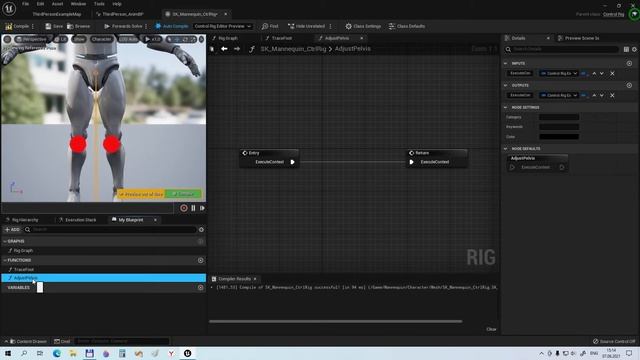The height and width of the screenshot is (360, 640).
Task: Navigate forward in graph history
Action: 237,49
